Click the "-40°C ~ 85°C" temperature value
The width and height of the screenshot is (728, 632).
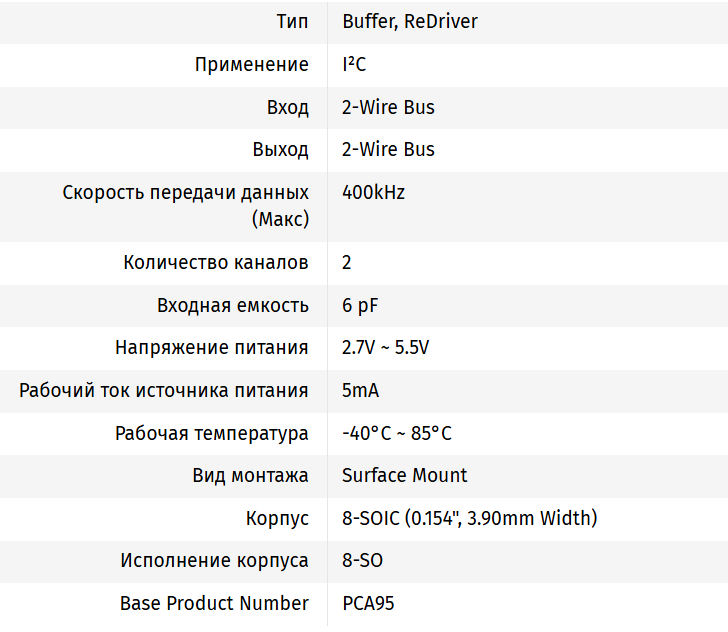pos(396,433)
